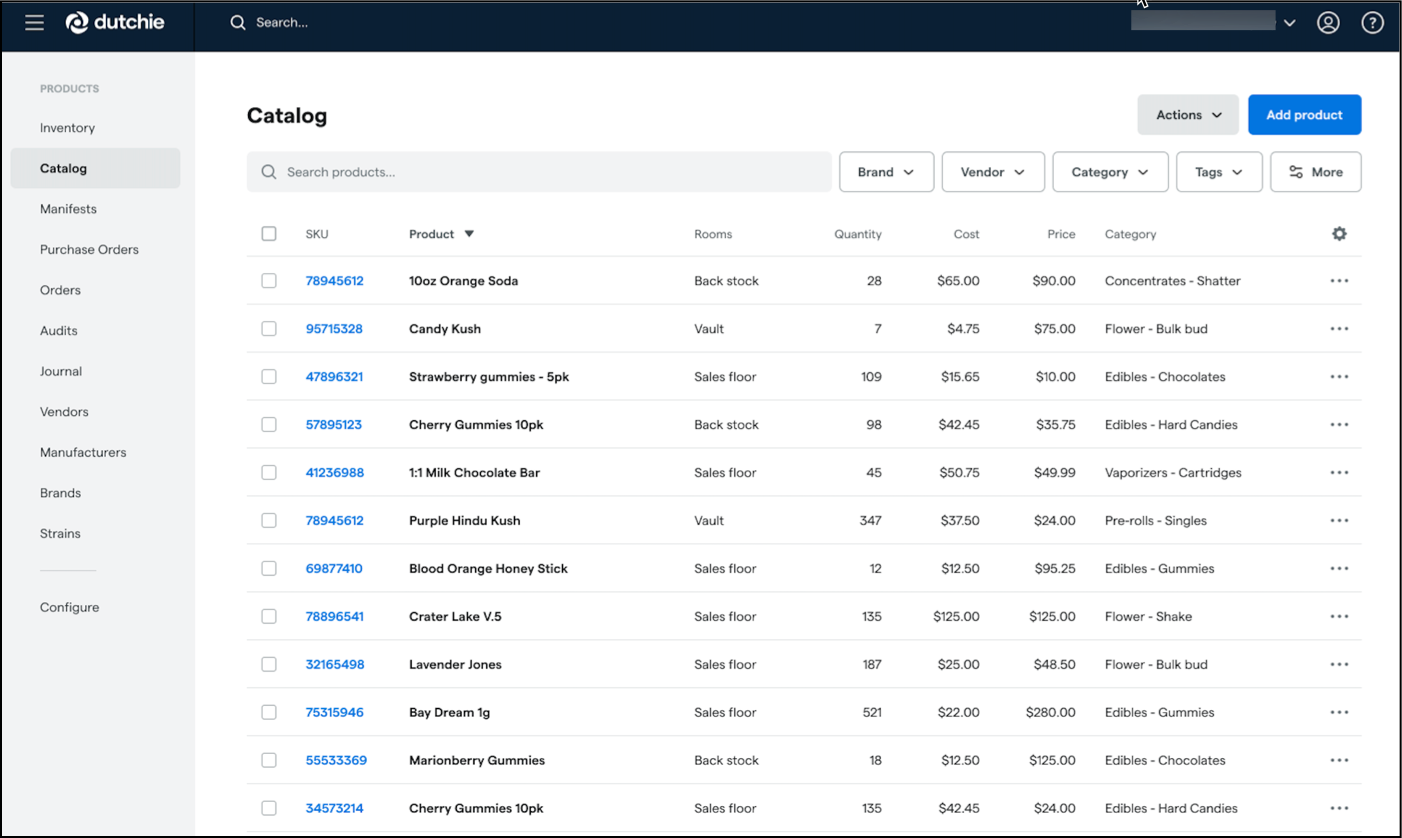Open row options for 10oz Orange Soda
Viewport: 1402px width, 838px height.
[1339, 281]
